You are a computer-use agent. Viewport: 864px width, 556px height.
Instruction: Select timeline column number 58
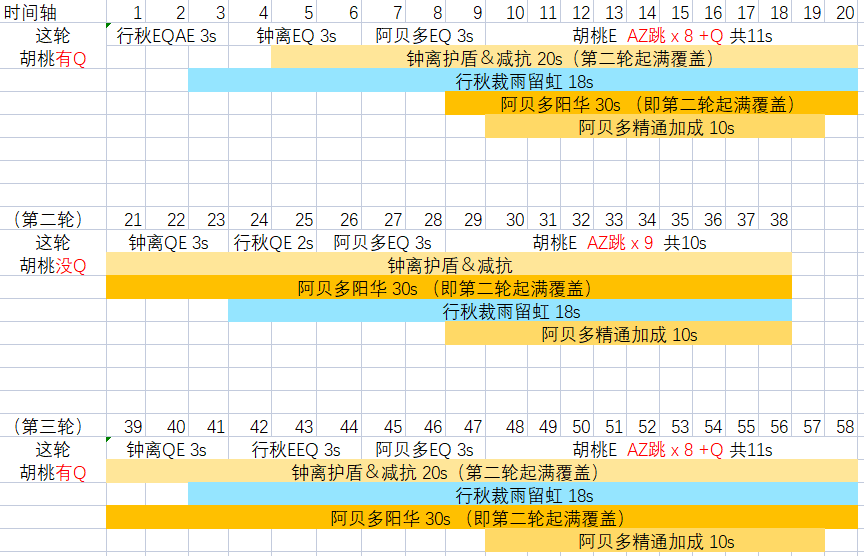[x=841, y=426]
